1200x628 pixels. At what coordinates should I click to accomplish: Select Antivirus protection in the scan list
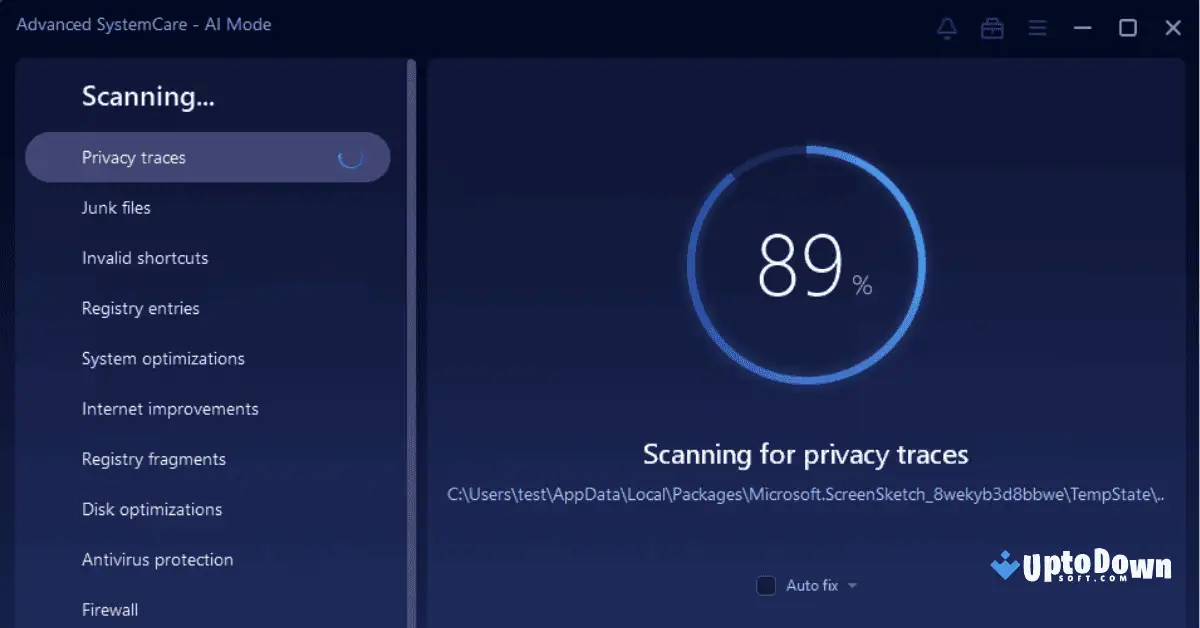coord(157,559)
